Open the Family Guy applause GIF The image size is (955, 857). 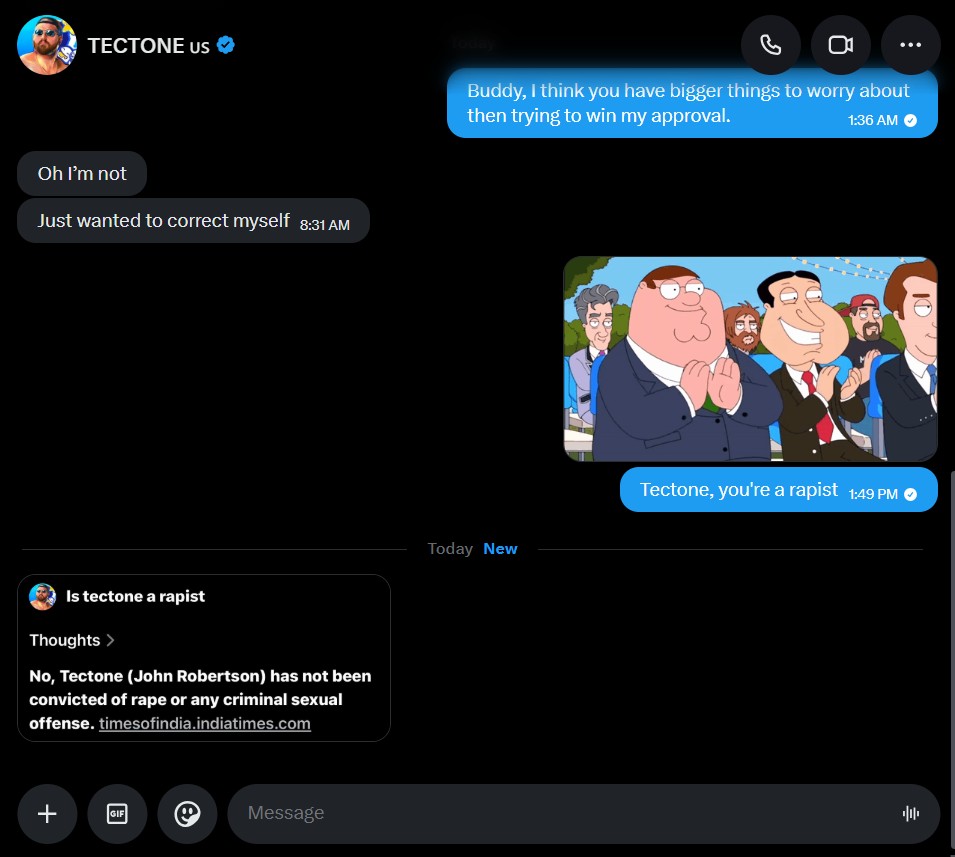click(750, 359)
